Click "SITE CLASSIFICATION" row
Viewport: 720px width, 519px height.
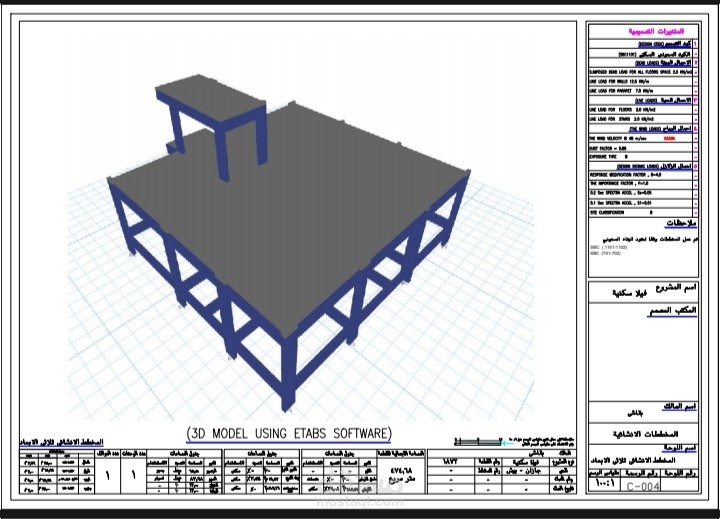point(641,213)
